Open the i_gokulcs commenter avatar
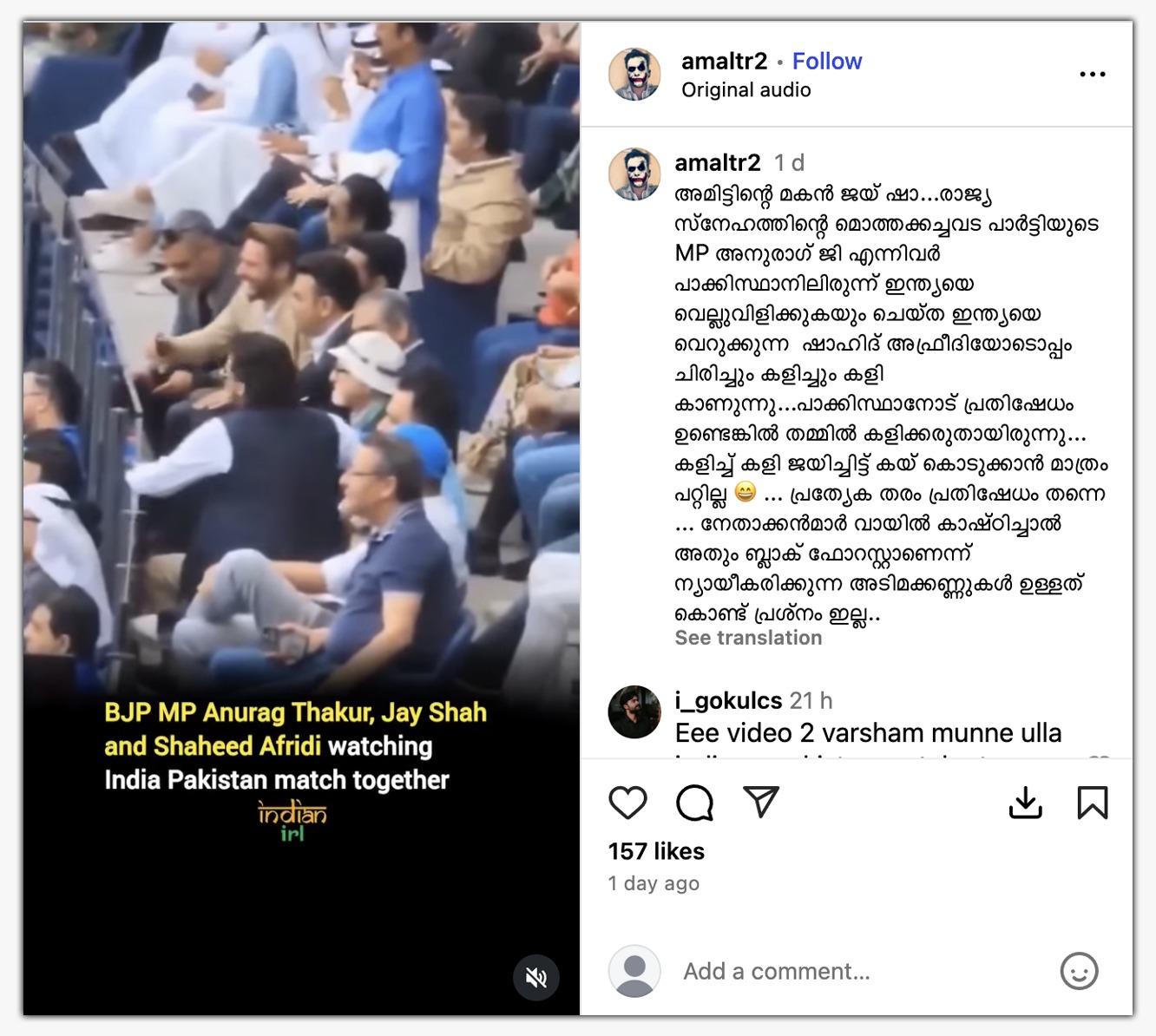1156x1036 pixels. pyautogui.click(x=635, y=711)
